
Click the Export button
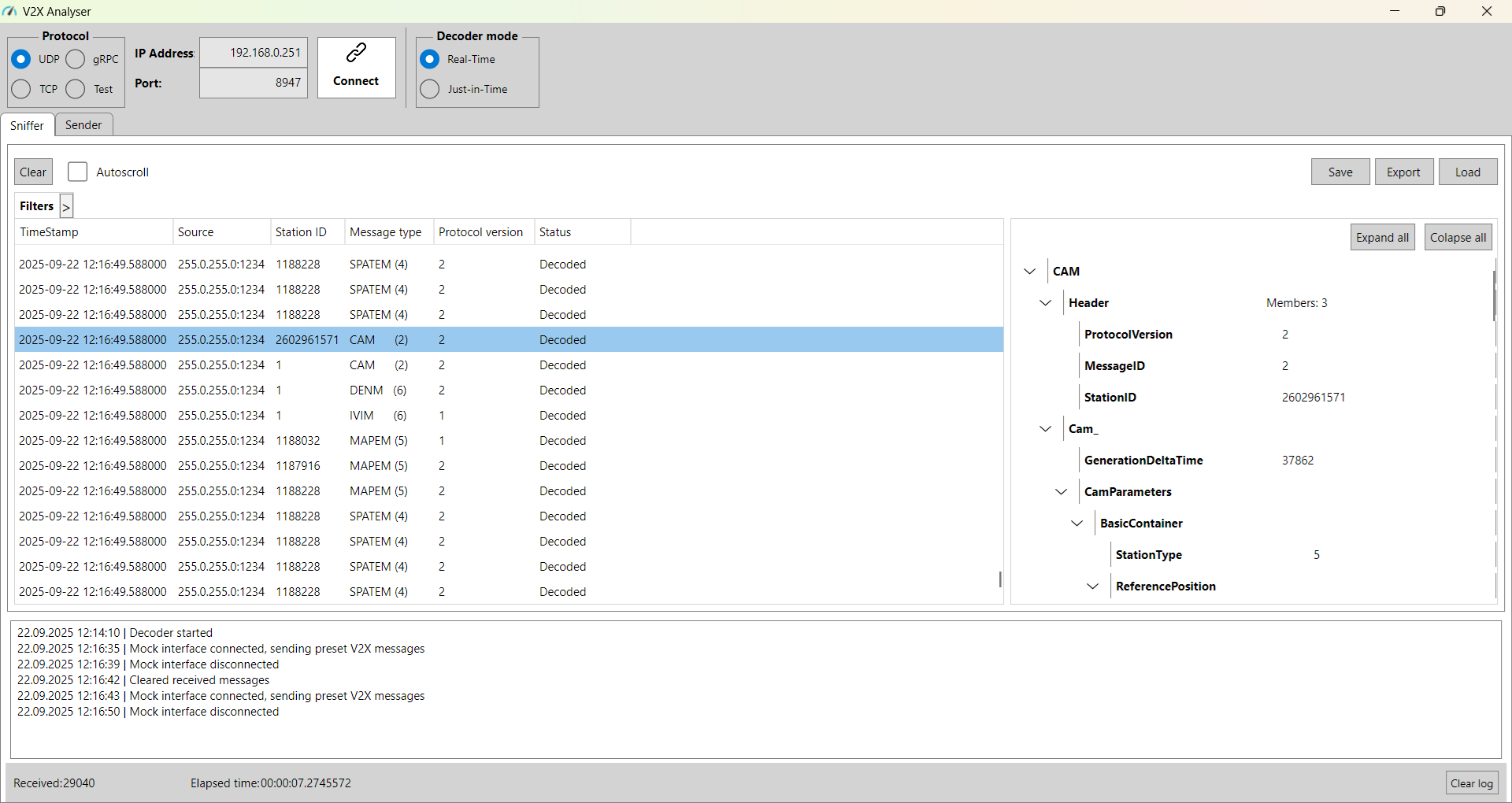click(1403, 172)
